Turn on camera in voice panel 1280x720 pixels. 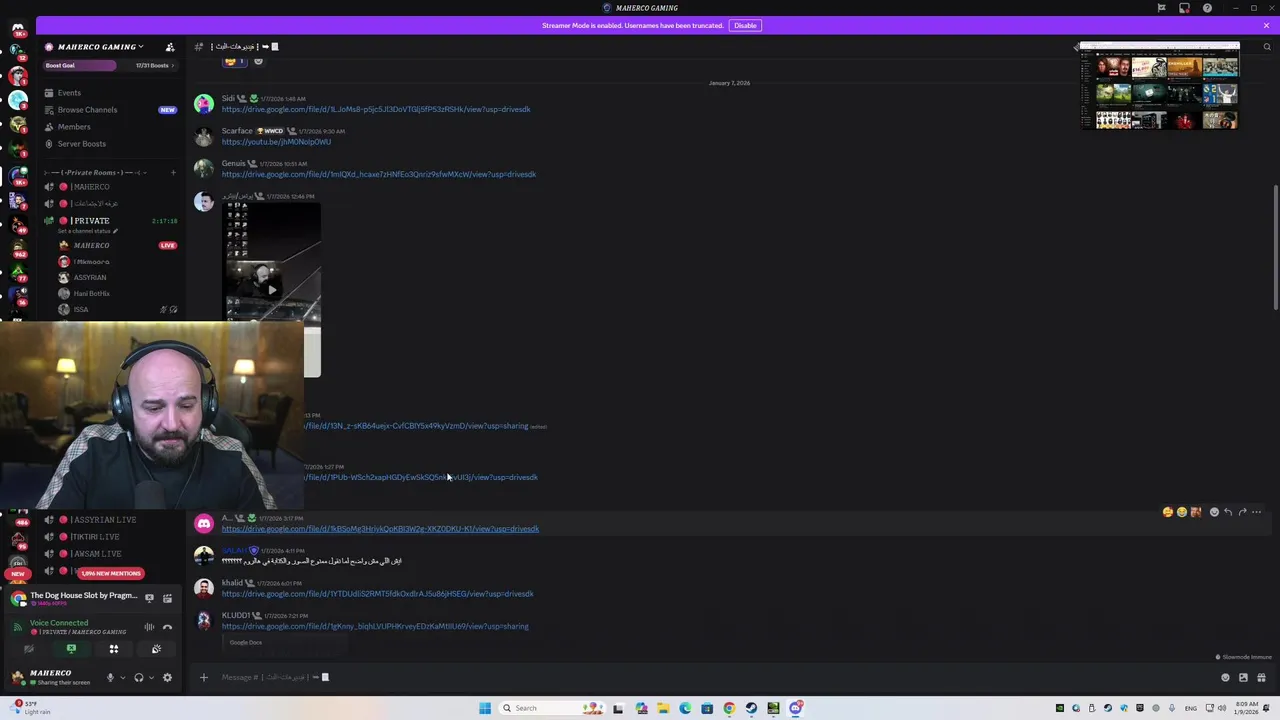pos(29,649)
